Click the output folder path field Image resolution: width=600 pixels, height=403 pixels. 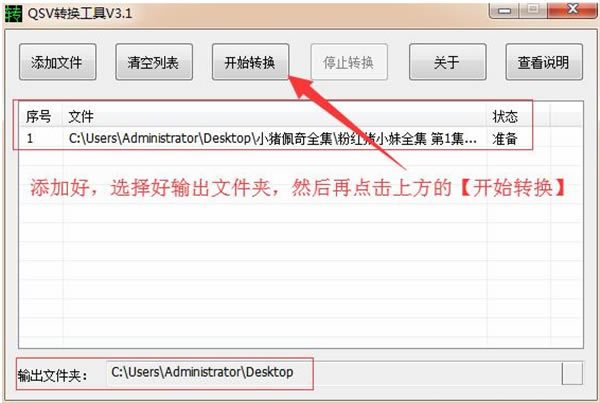pos(333,373)
